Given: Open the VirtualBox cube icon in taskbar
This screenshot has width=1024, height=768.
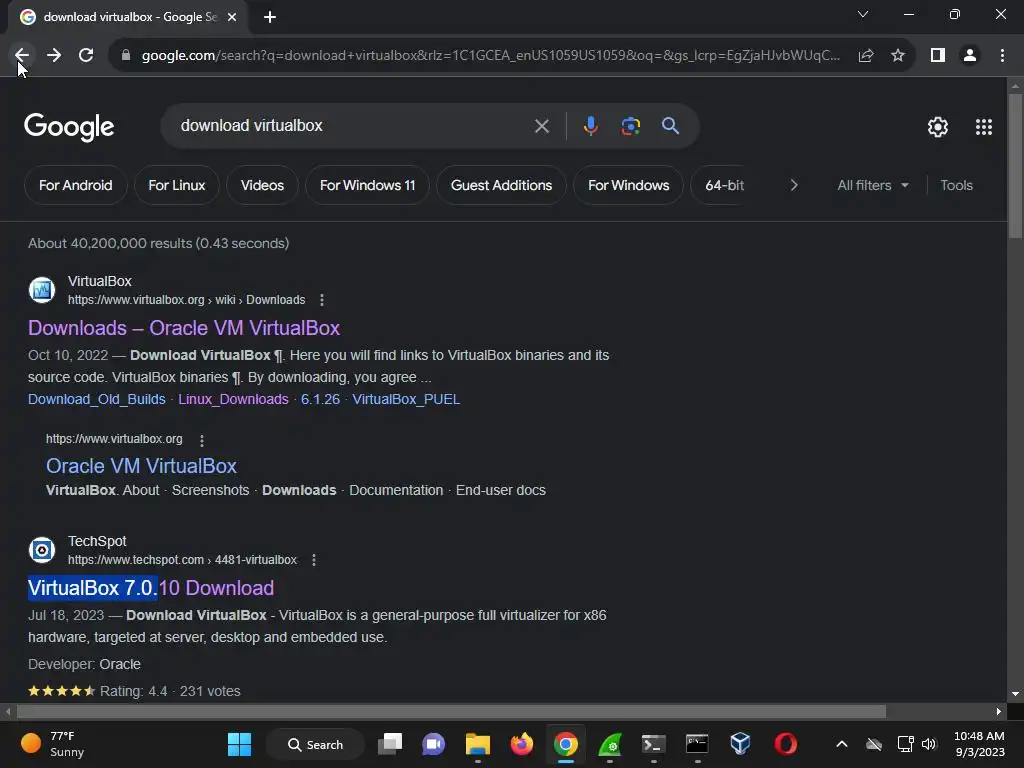Looking at the screenshot, I should 740,744.
